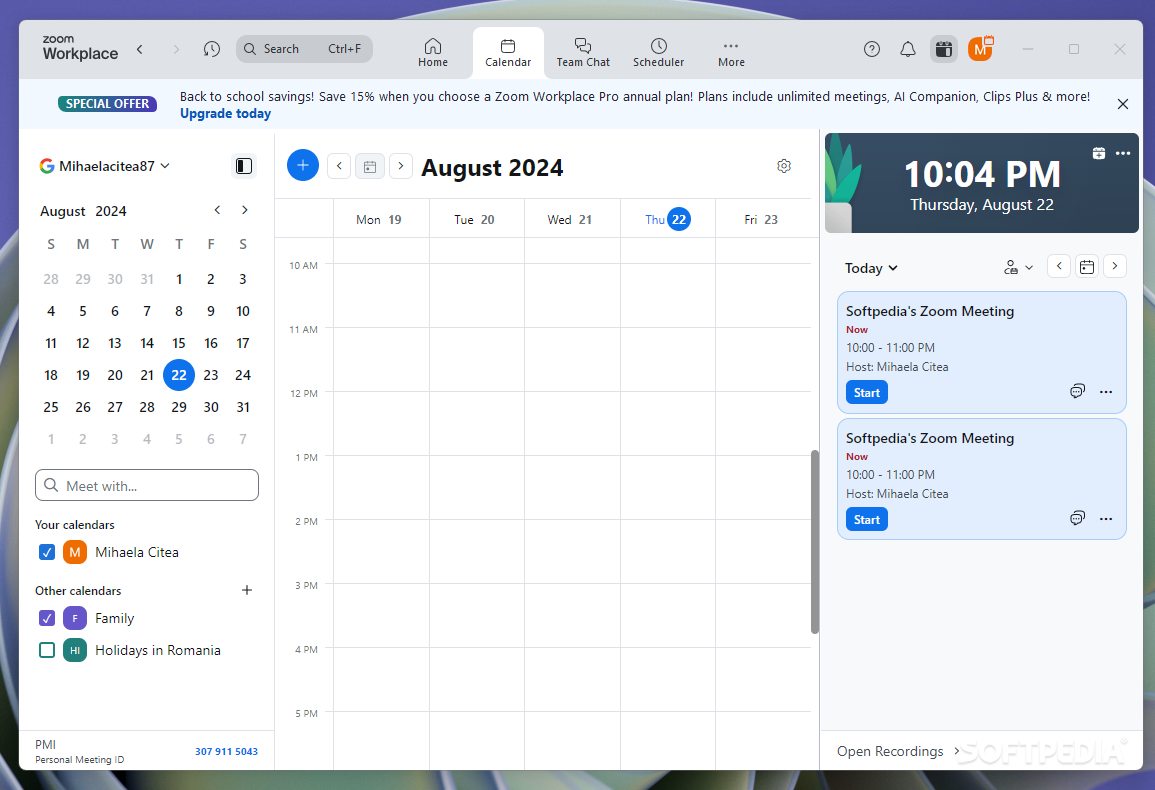This screenshot has width=1155, height=790.
Task: Click the calendar vertical scrollbar
Action: click(x=815, y=542)
